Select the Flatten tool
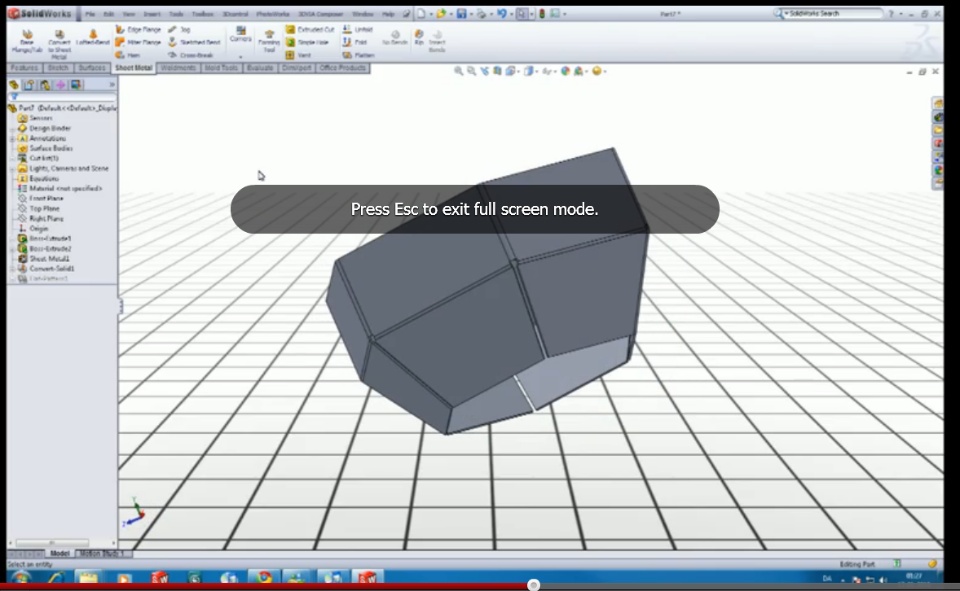 click(x=358, y=55)
